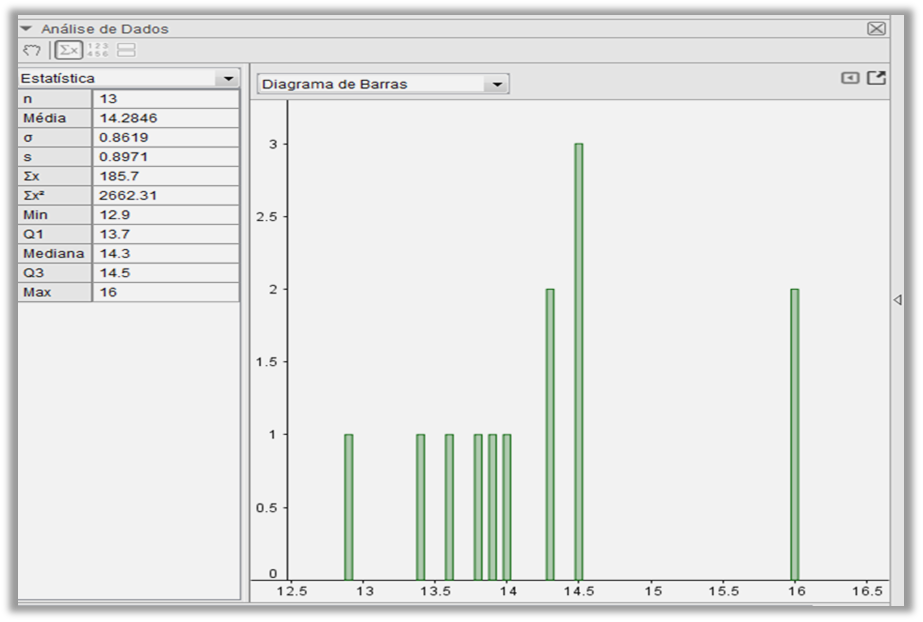Viewport: 923px width, 622px height.
Task: Toggle the Σx show statistics button
Action: tap(68, 49)
